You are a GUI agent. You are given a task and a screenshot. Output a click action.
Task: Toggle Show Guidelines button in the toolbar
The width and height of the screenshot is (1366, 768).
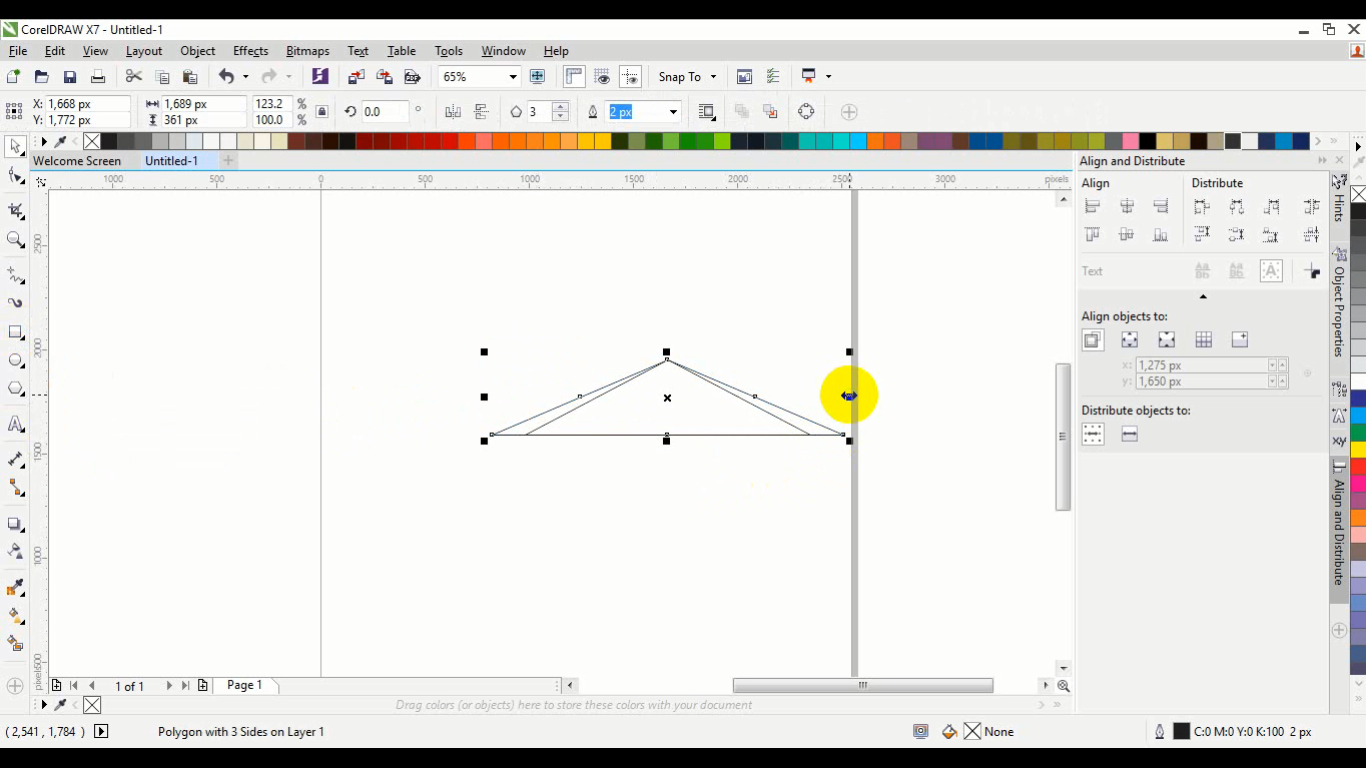point(630,77)
